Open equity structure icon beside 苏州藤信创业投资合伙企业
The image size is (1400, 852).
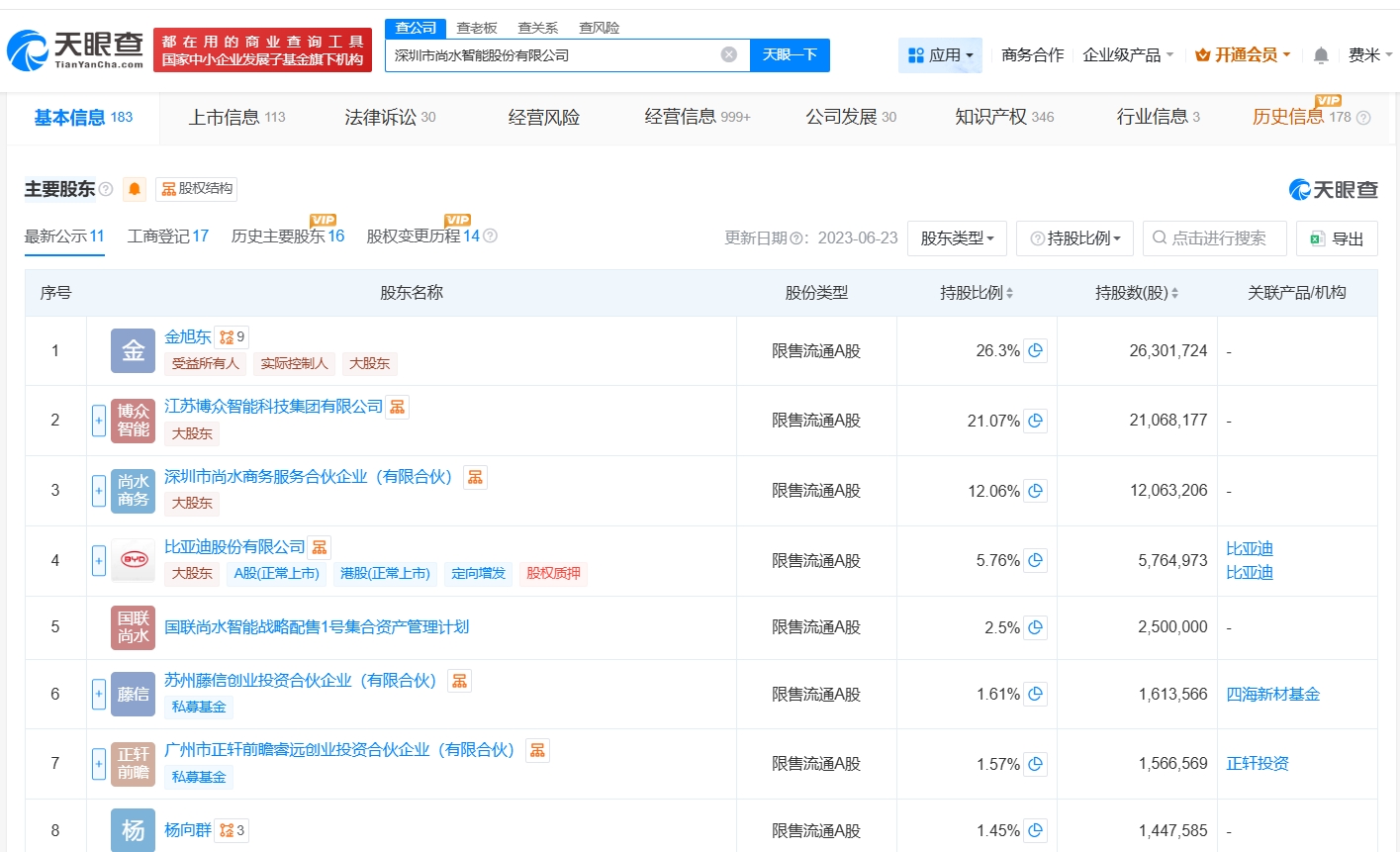click(459, 681)
